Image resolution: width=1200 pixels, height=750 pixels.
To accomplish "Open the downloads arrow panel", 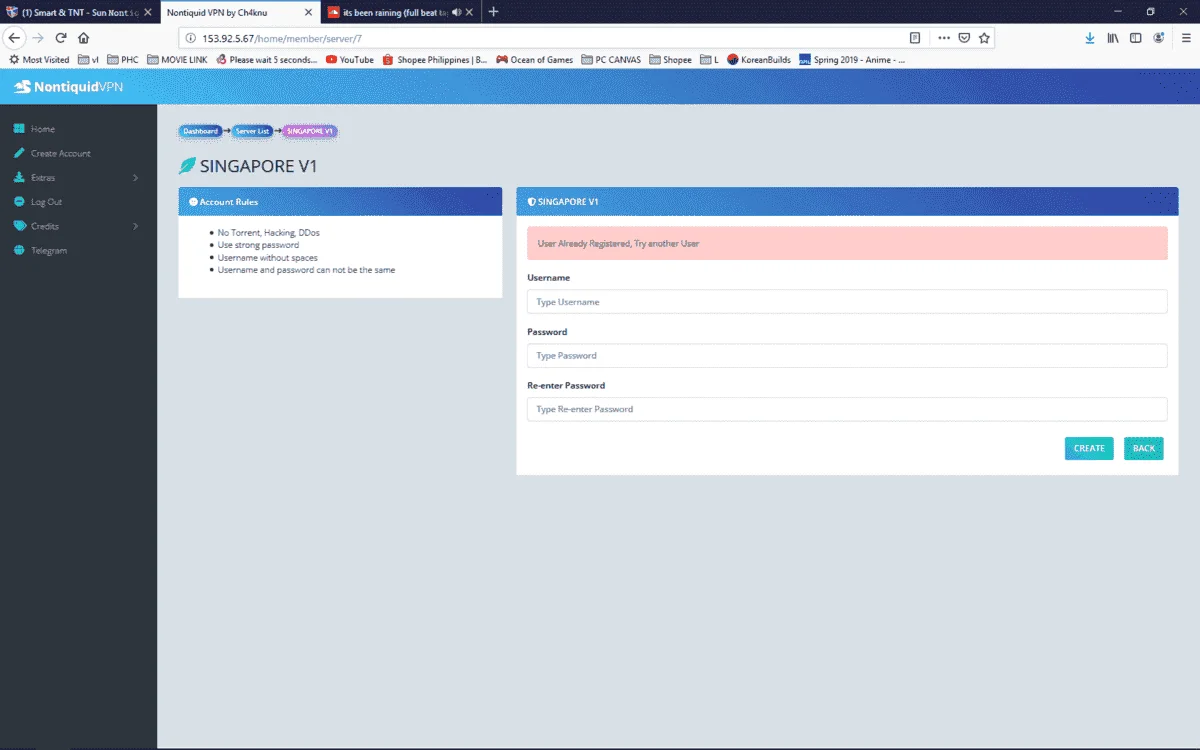I will click(1090, 38).
